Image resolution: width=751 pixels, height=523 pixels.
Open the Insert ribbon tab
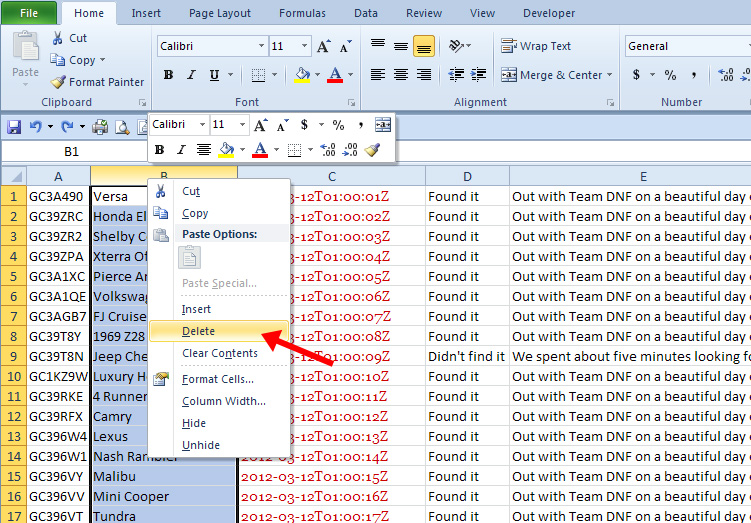click(x=146, y=13)
